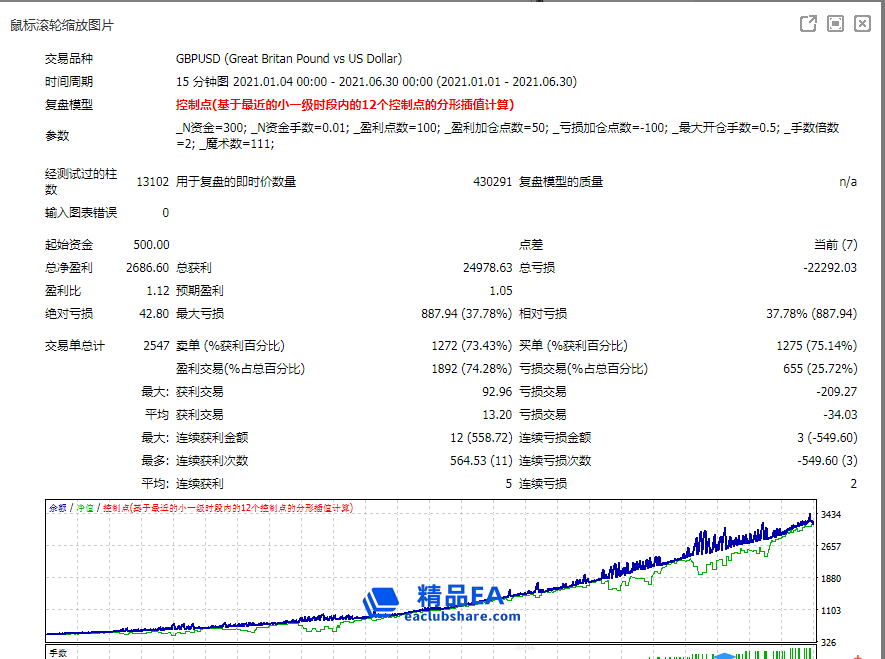The height and width of the screenshot is (659, 885).
Task: Click the 起始资金 value 500.00
Action: [x=150, y=245]
